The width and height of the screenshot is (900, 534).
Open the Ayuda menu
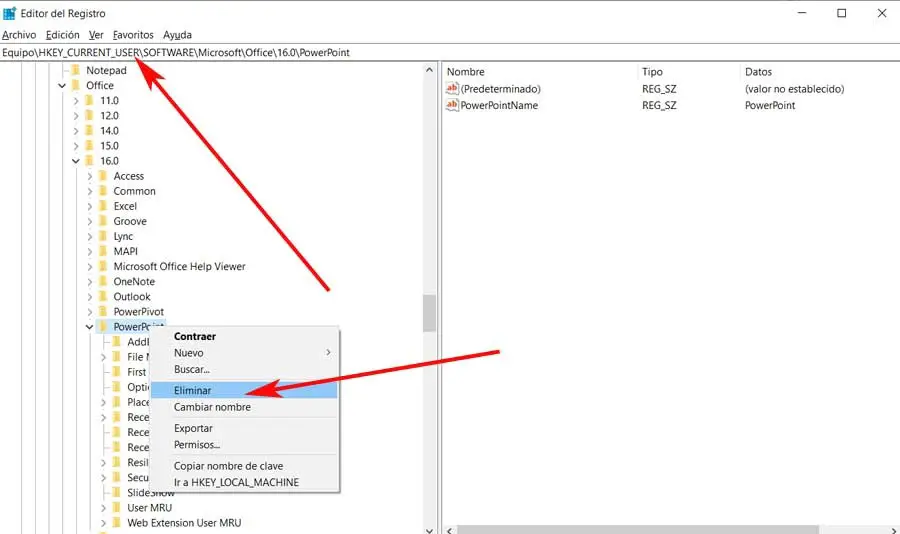(x=177, y=35)
